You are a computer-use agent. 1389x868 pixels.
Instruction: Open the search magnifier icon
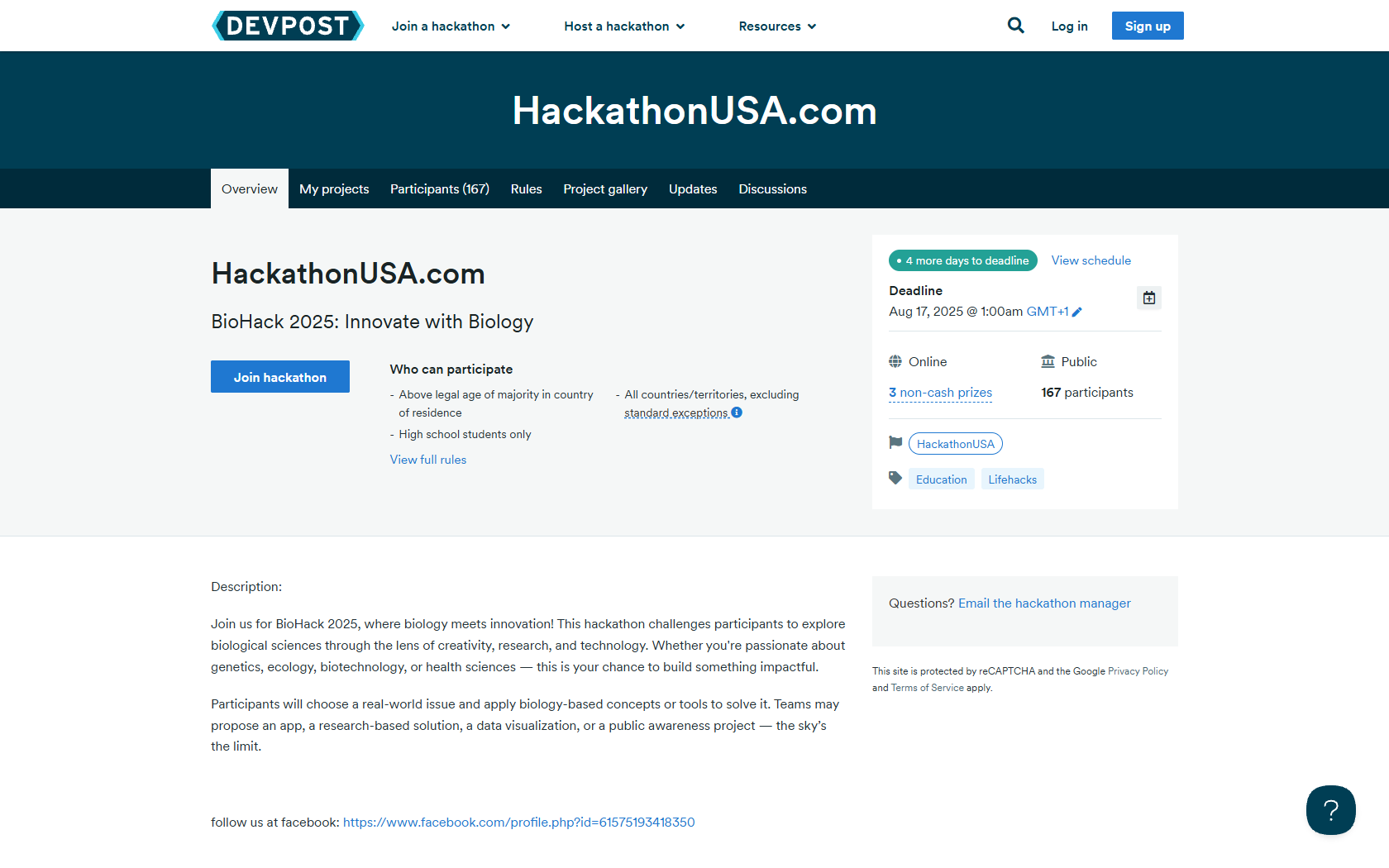[1015, 26]
